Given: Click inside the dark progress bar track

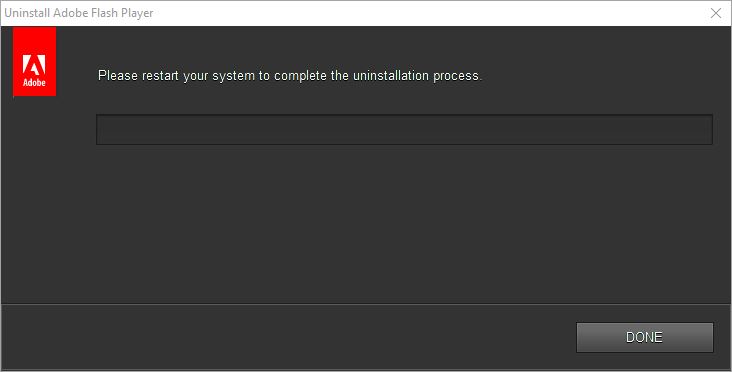Looking at the screenshot, I should pyautogui.click(x=404, y=129).
